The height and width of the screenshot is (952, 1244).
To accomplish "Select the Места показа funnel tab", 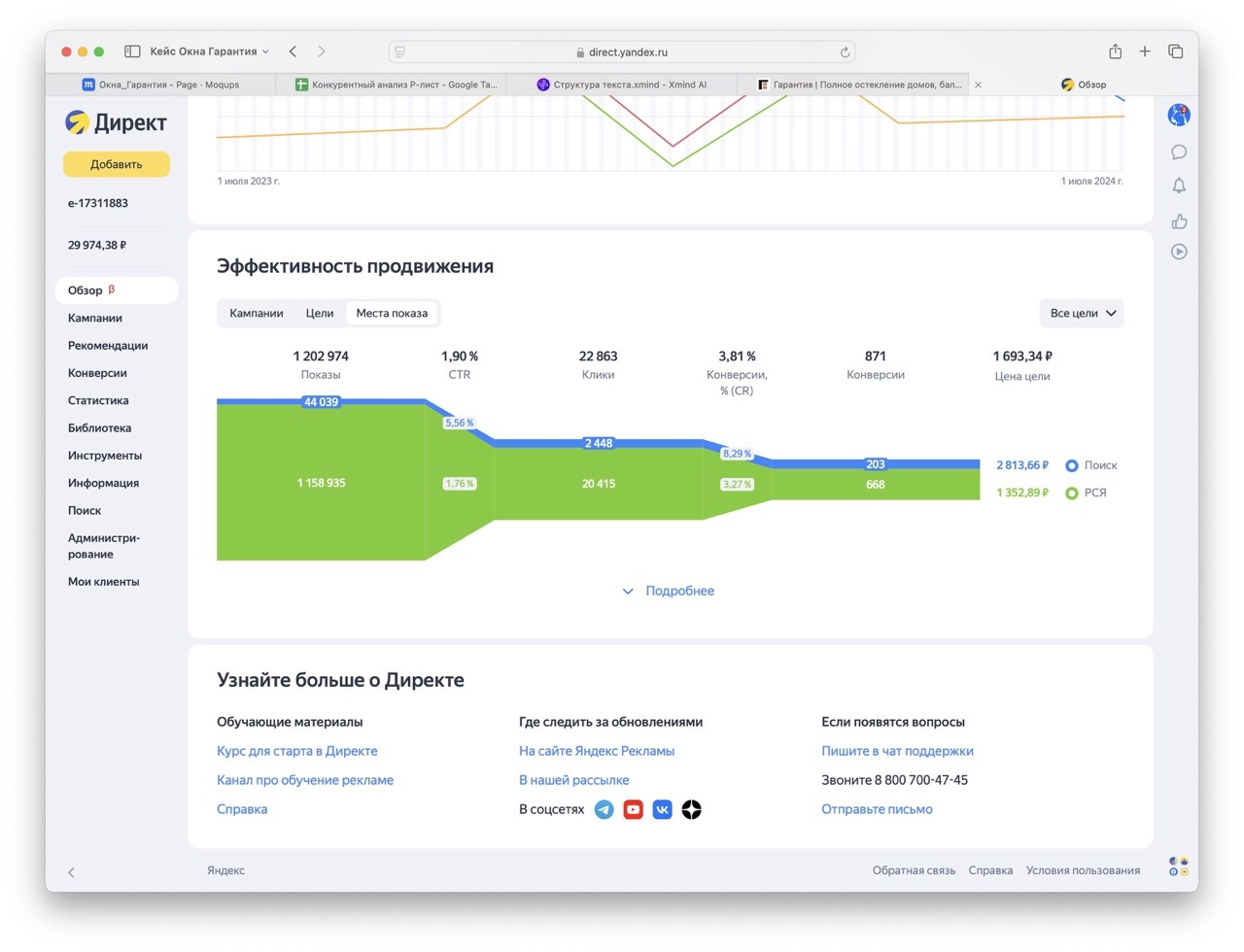I will pos(392,313).
